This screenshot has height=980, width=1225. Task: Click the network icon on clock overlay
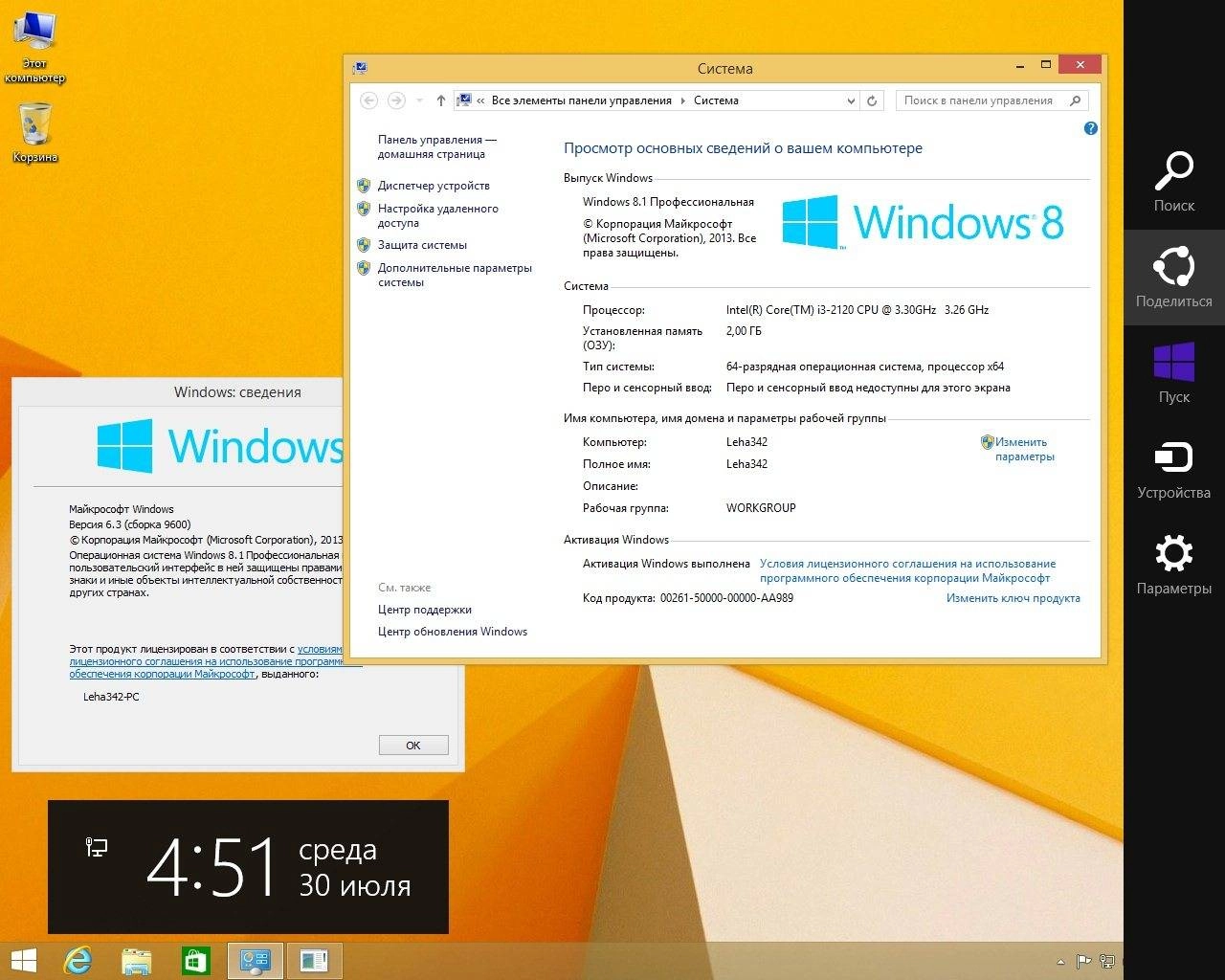pyautogui.click(x=97, y=847)
